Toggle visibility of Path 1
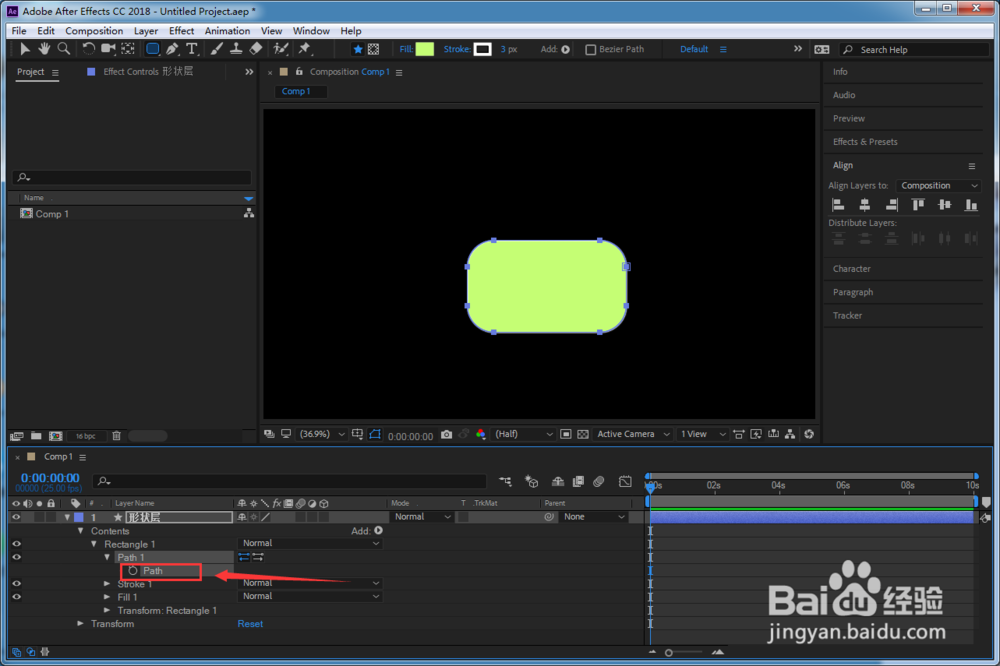This screenshot has height=666, width=1000. 16,557
